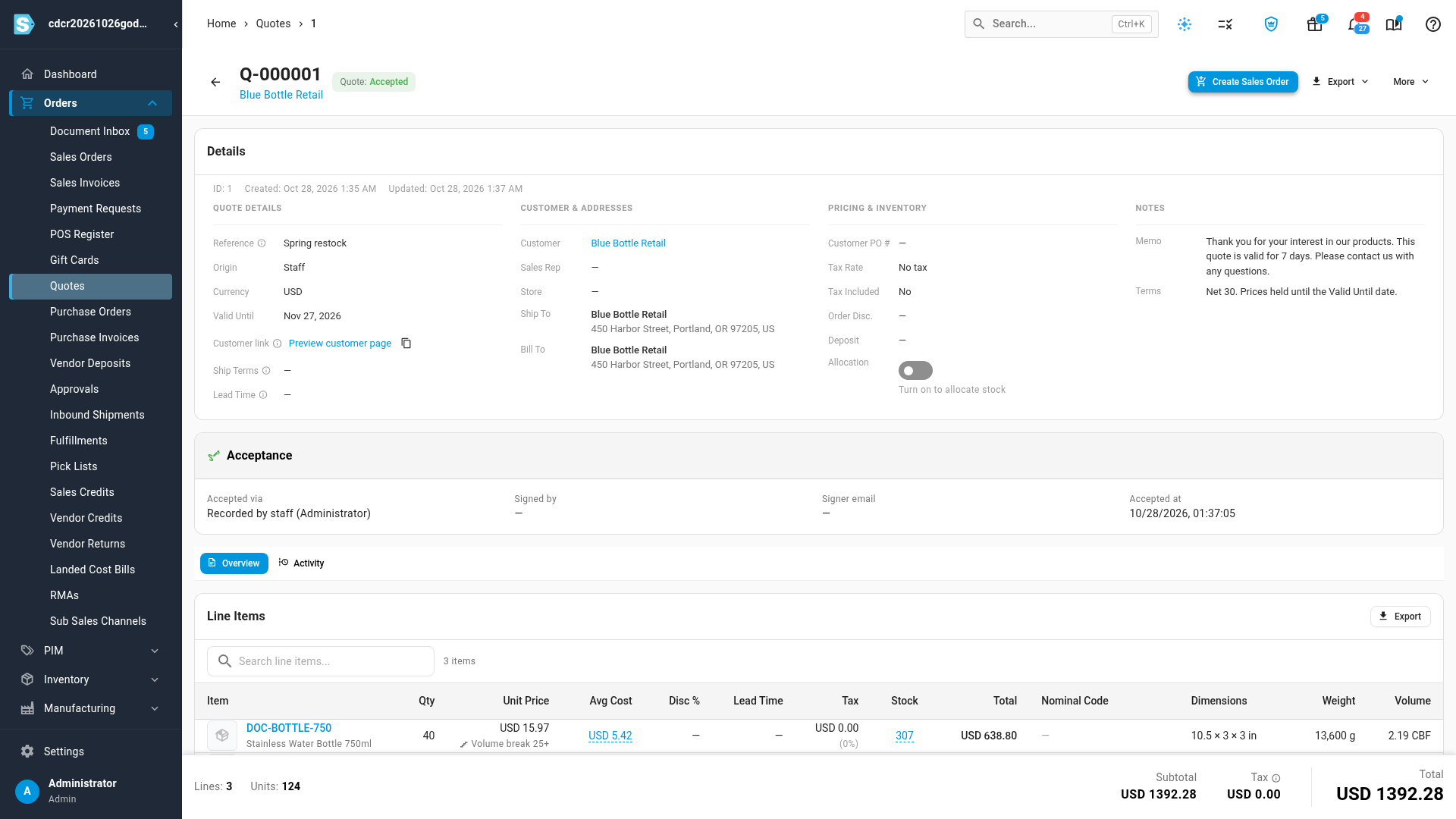Click the DOC-BOTTLE-750 product thumbnail
Viewport: 1456px width, 819px height.
click(222, 736)
